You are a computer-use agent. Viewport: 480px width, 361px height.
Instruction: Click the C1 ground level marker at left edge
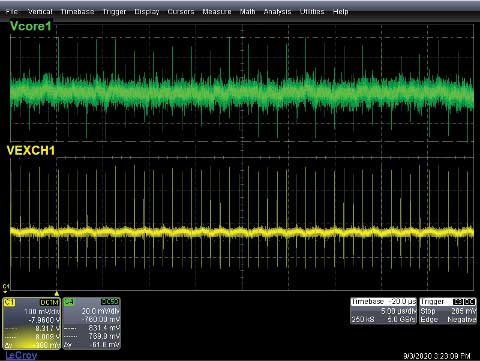pyautogui.click(x=6, y=288)
